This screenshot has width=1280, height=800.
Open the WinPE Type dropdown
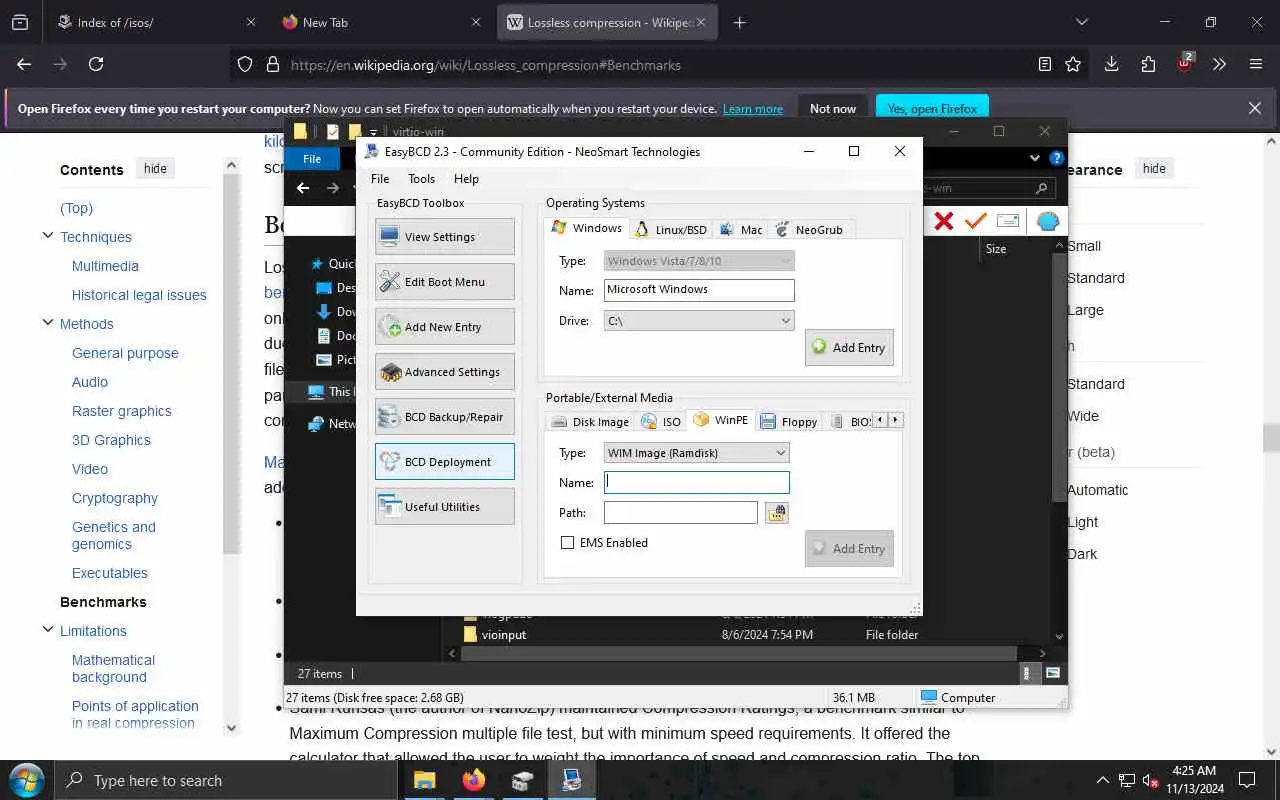[696, 453]
